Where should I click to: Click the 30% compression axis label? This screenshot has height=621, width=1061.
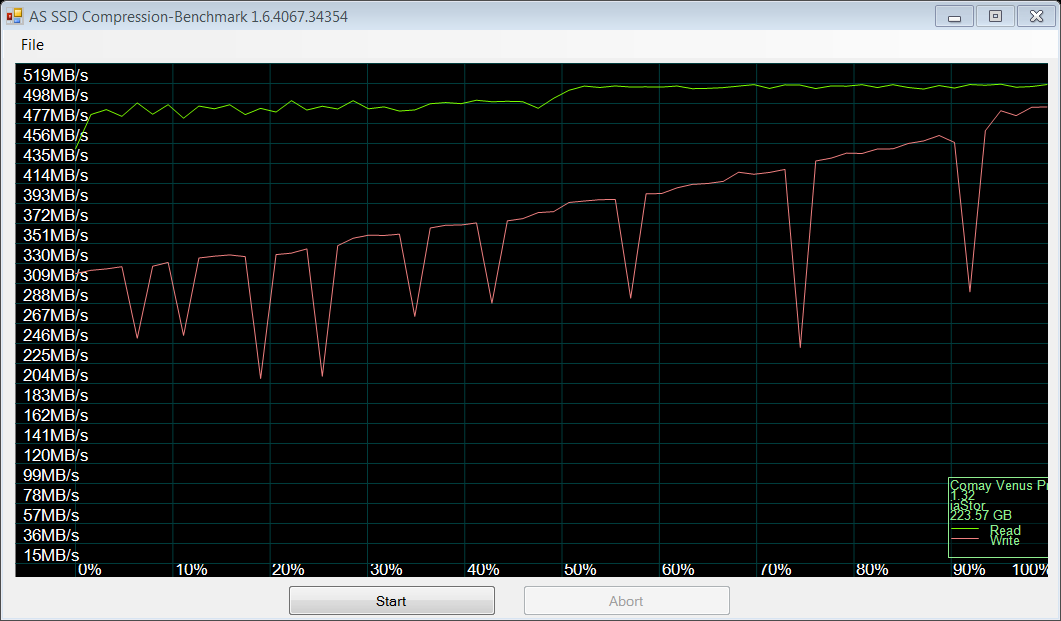click(386, 570)
